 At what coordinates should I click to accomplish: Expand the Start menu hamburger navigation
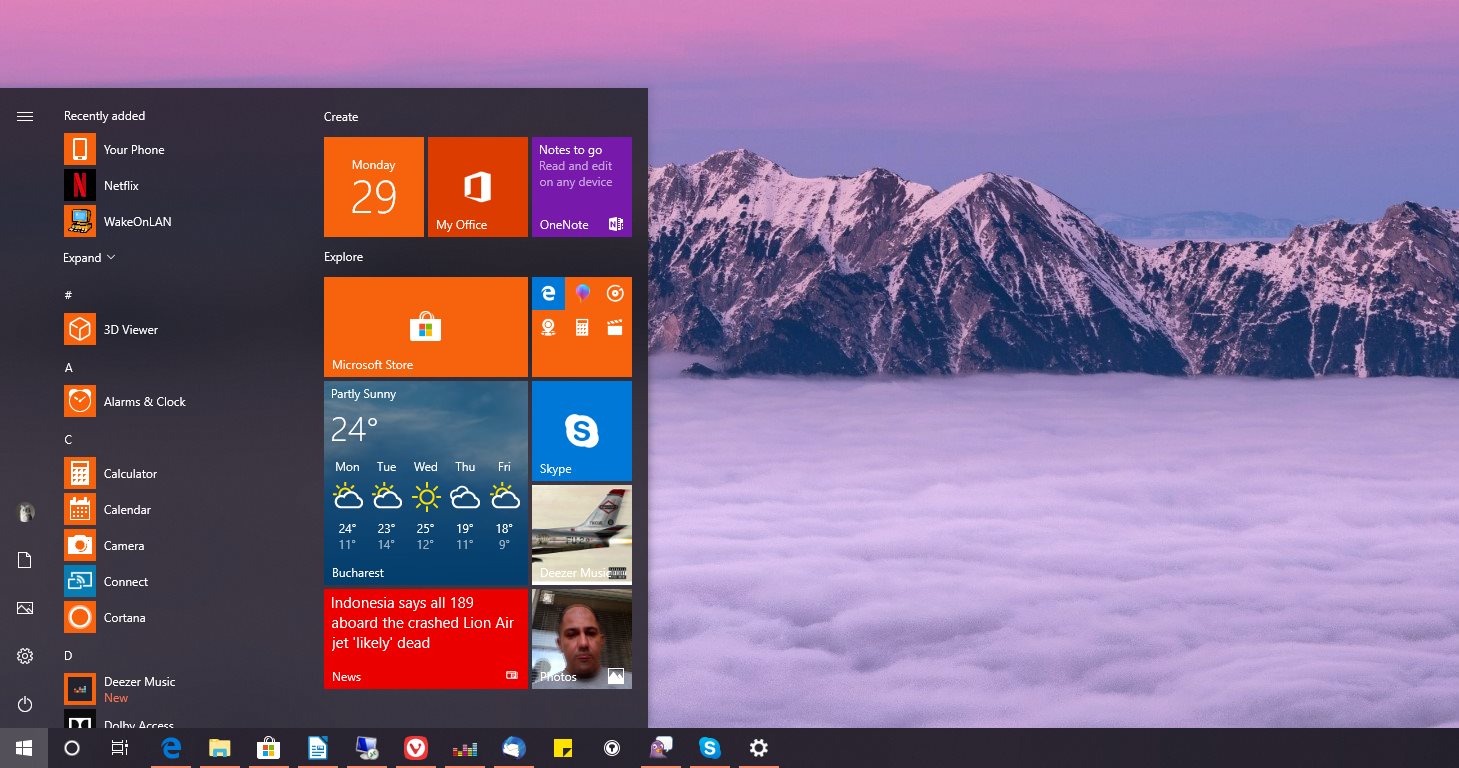(25, 117)
